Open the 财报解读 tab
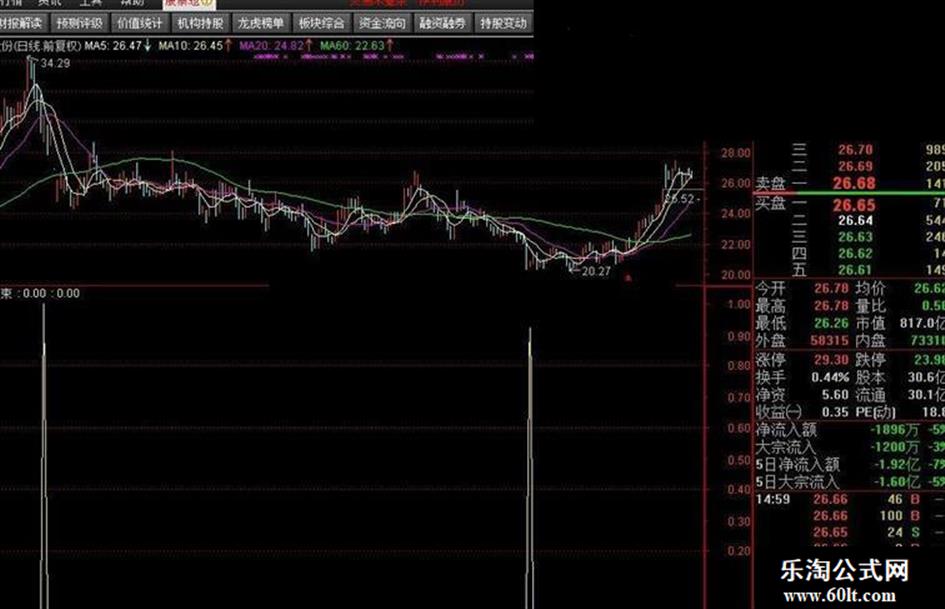Viewport: 945px width, 609px height. (x=22, y=24)
